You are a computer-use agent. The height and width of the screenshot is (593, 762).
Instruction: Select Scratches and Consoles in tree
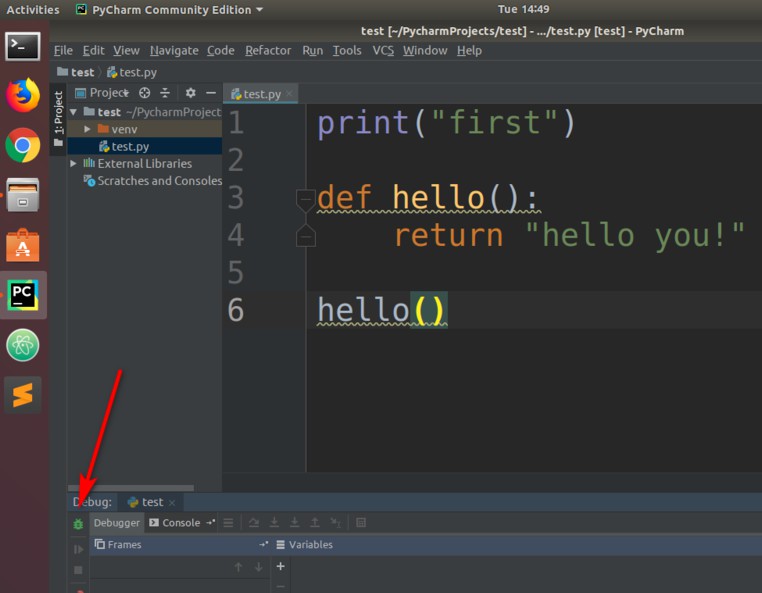click(152, 181)
